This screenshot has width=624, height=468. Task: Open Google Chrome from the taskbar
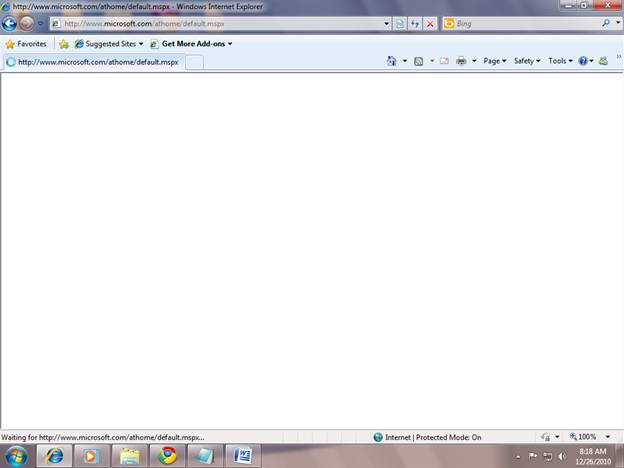167,456
